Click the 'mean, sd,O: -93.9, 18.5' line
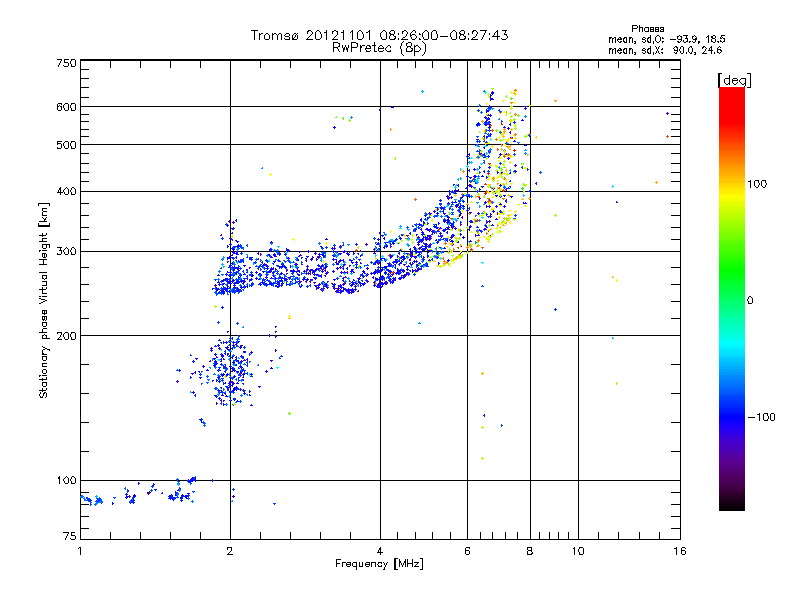 point(666,39)
